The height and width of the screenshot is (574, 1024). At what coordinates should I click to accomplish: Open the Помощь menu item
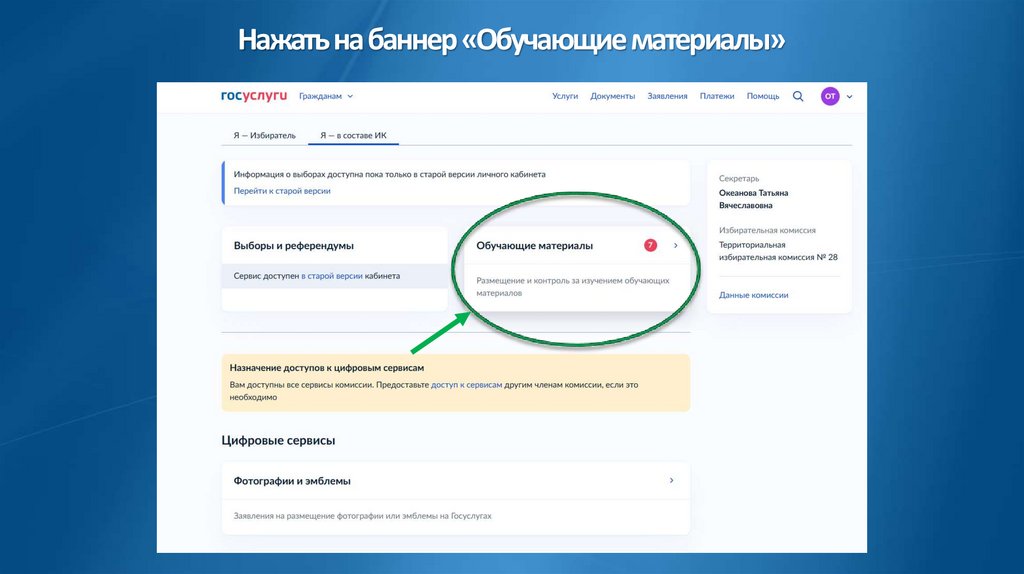point(763,96)
